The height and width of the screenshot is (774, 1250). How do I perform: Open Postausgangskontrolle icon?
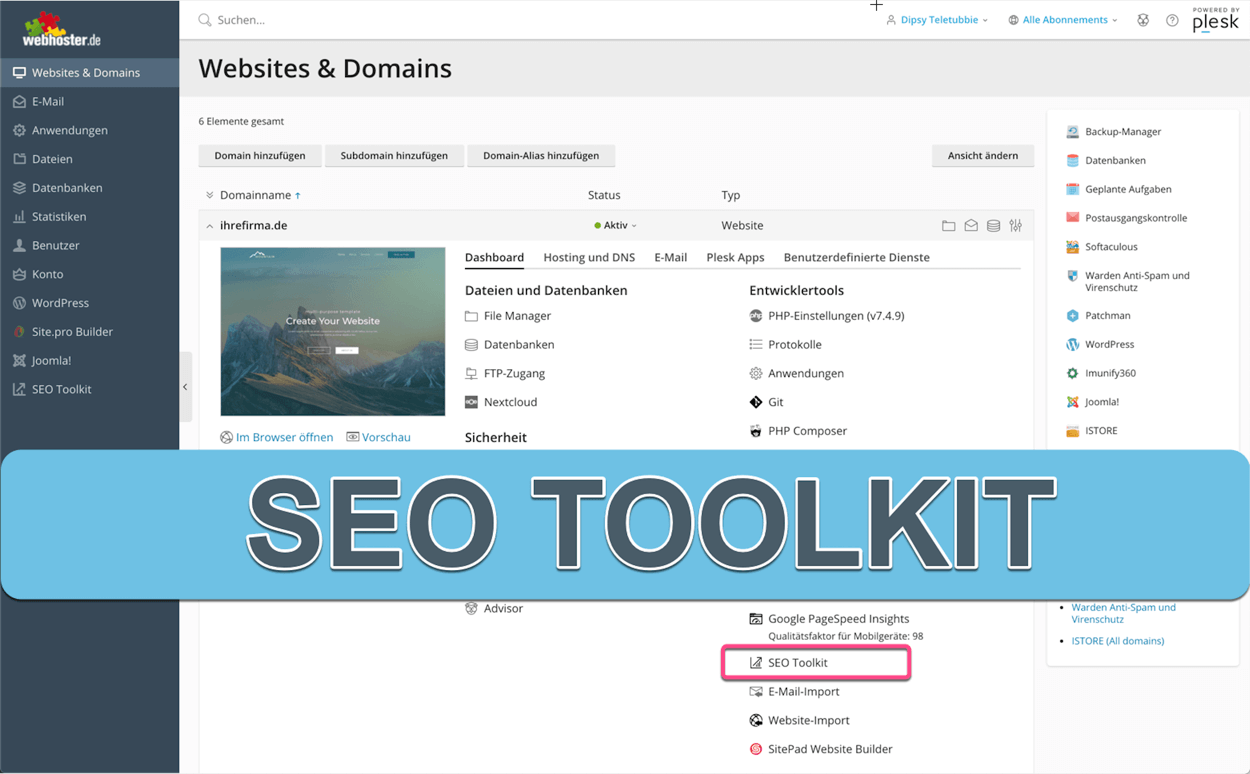click(x=1072, y=218)
